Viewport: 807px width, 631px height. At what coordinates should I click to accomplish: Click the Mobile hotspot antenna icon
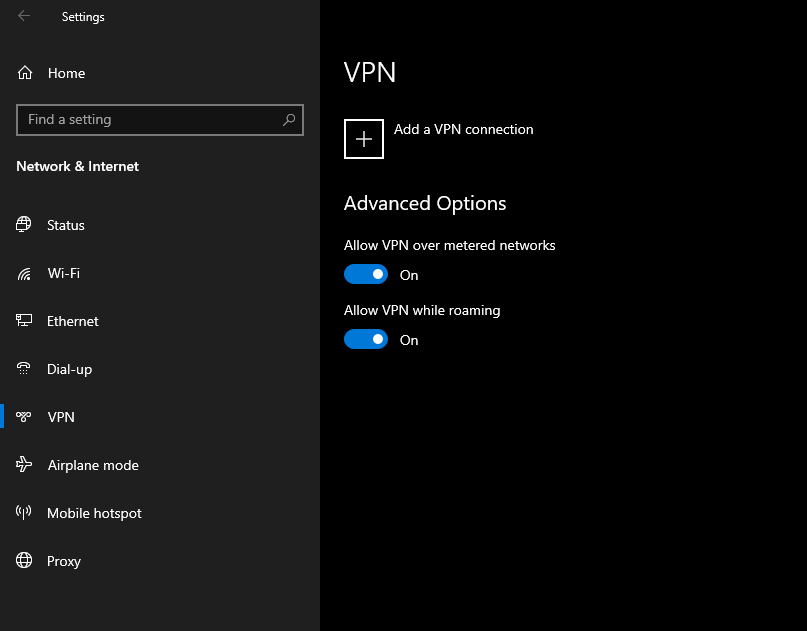click(24, 513)
